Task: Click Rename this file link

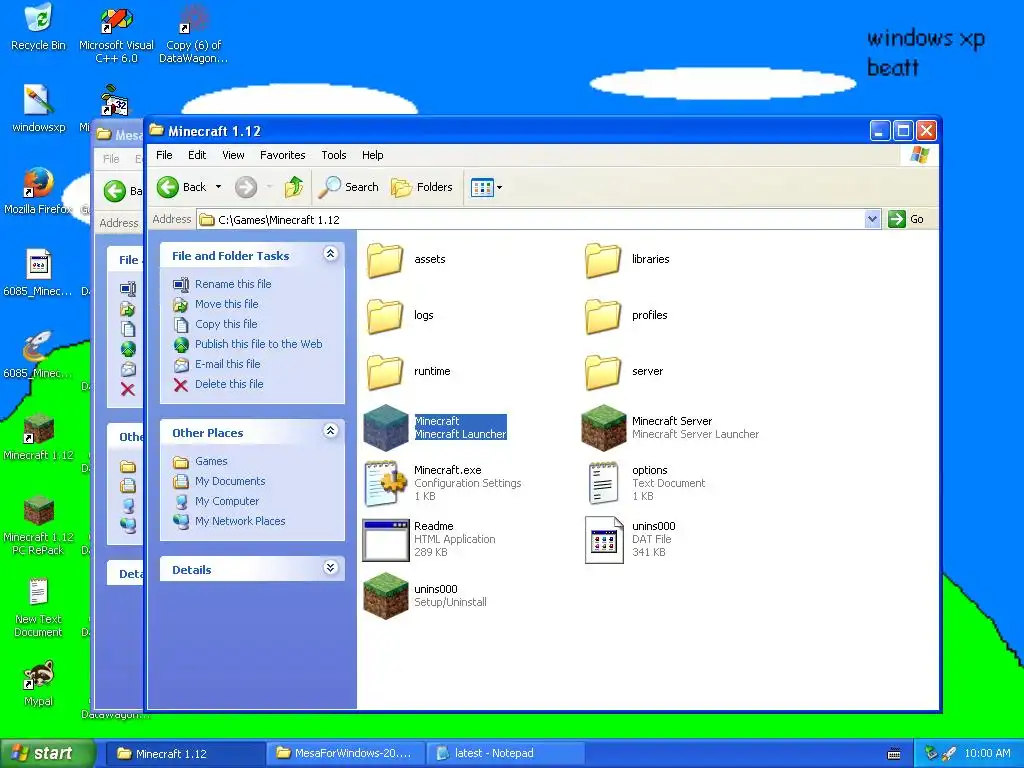Action: click(233, 284)
